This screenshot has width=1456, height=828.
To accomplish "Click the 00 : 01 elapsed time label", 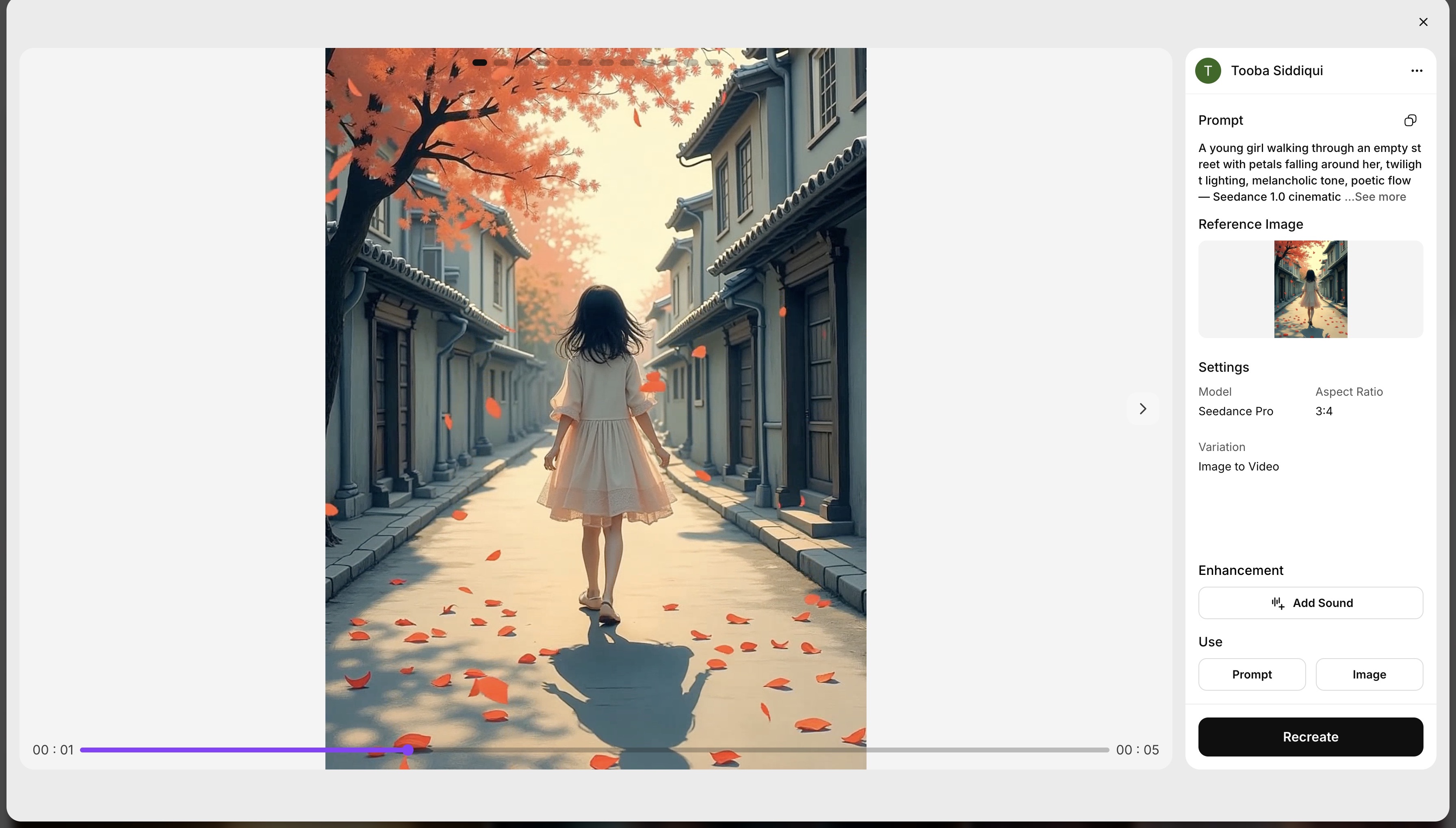I will click(53, 750).
